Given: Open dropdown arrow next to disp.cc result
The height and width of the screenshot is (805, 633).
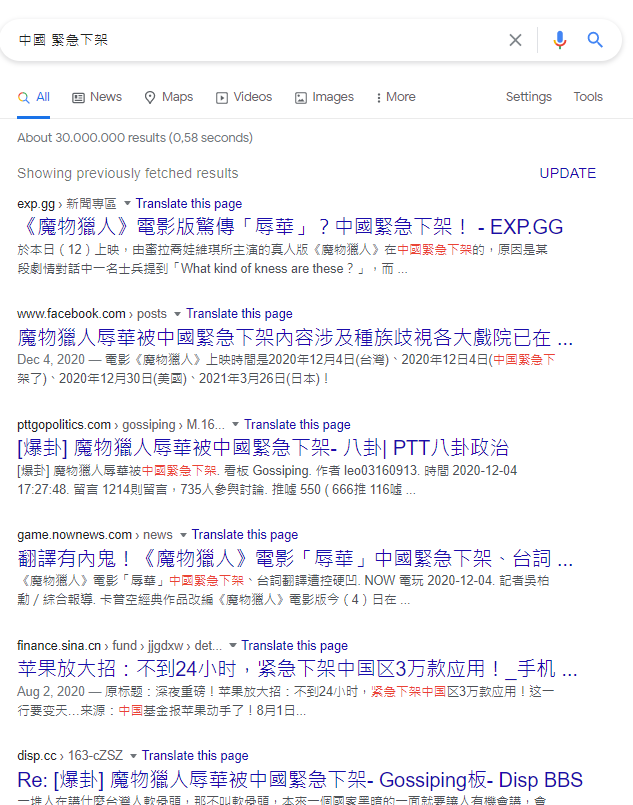Looking at the screenshot, I should (133, 755).
